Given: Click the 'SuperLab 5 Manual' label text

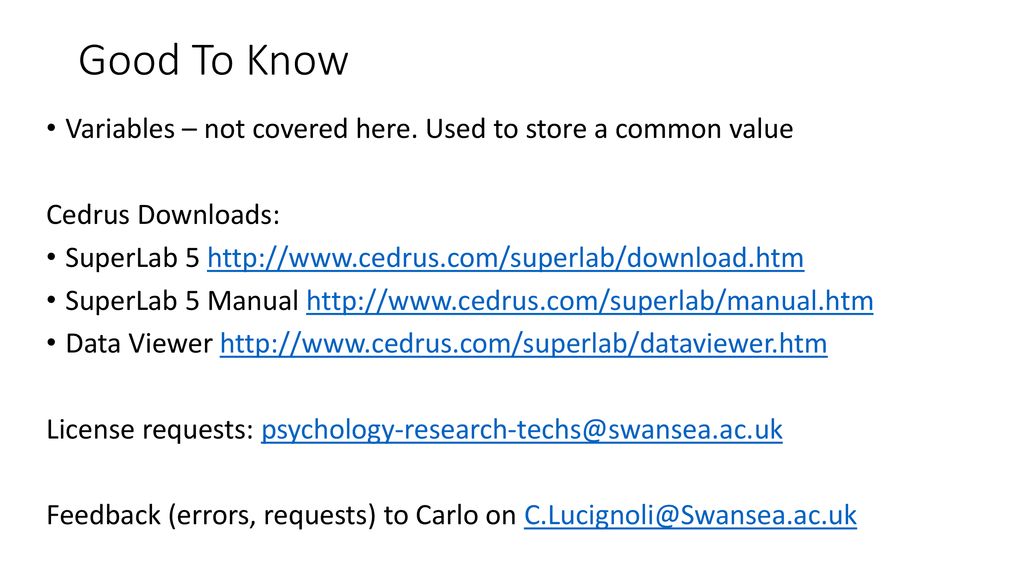Looking at the screenshot, I should click(x=182, y=301).
